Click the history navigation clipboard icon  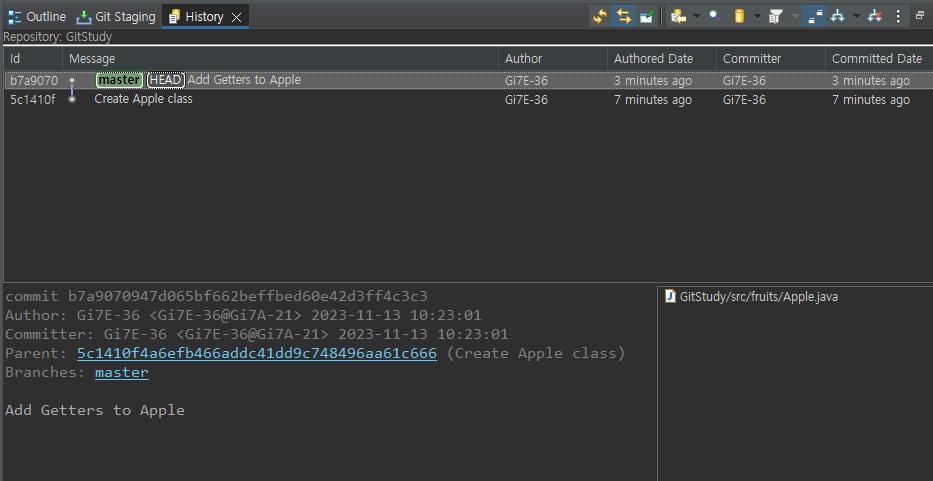(x=679, y=17)
